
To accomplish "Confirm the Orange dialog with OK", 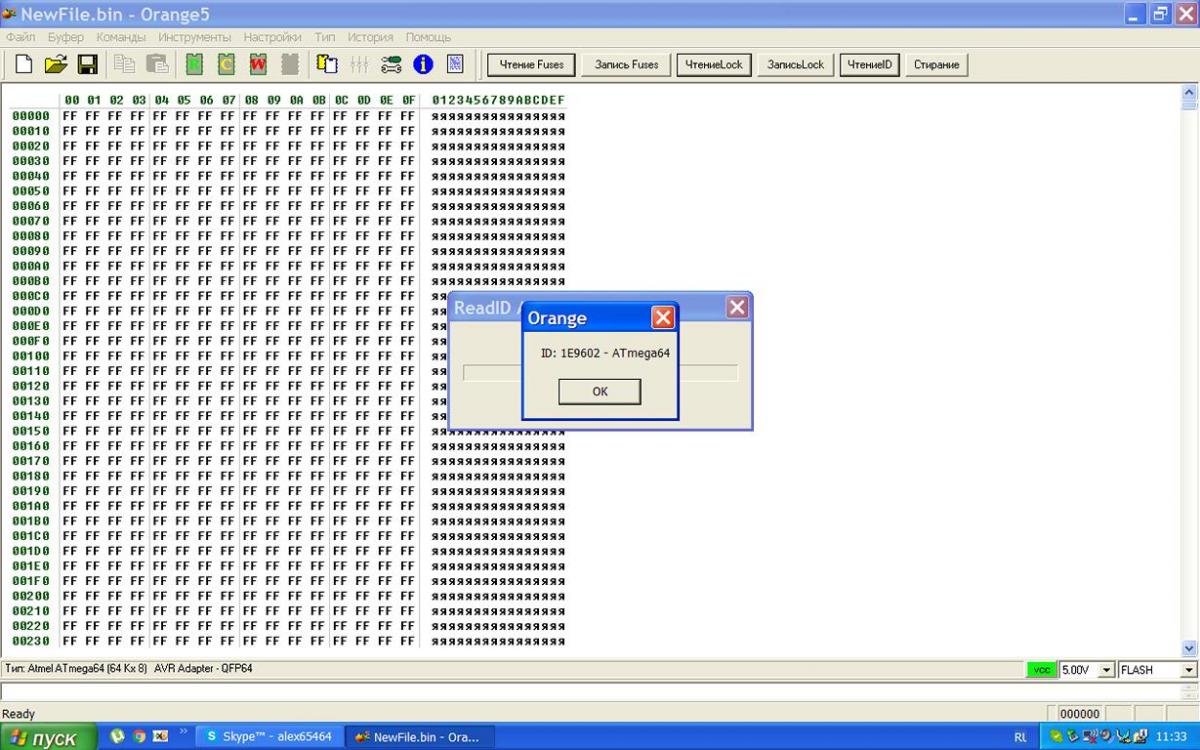I will 599,392.
